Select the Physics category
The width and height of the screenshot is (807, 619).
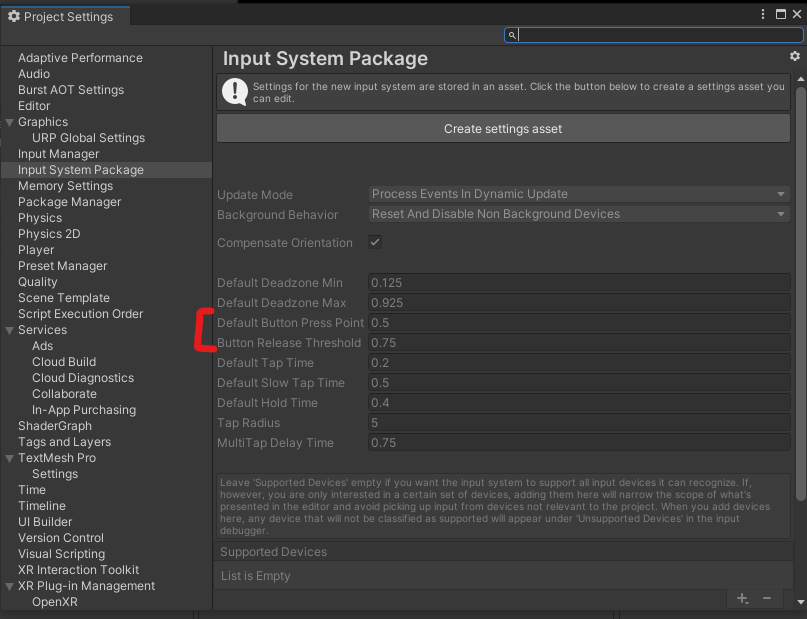(x=40, y=218)
